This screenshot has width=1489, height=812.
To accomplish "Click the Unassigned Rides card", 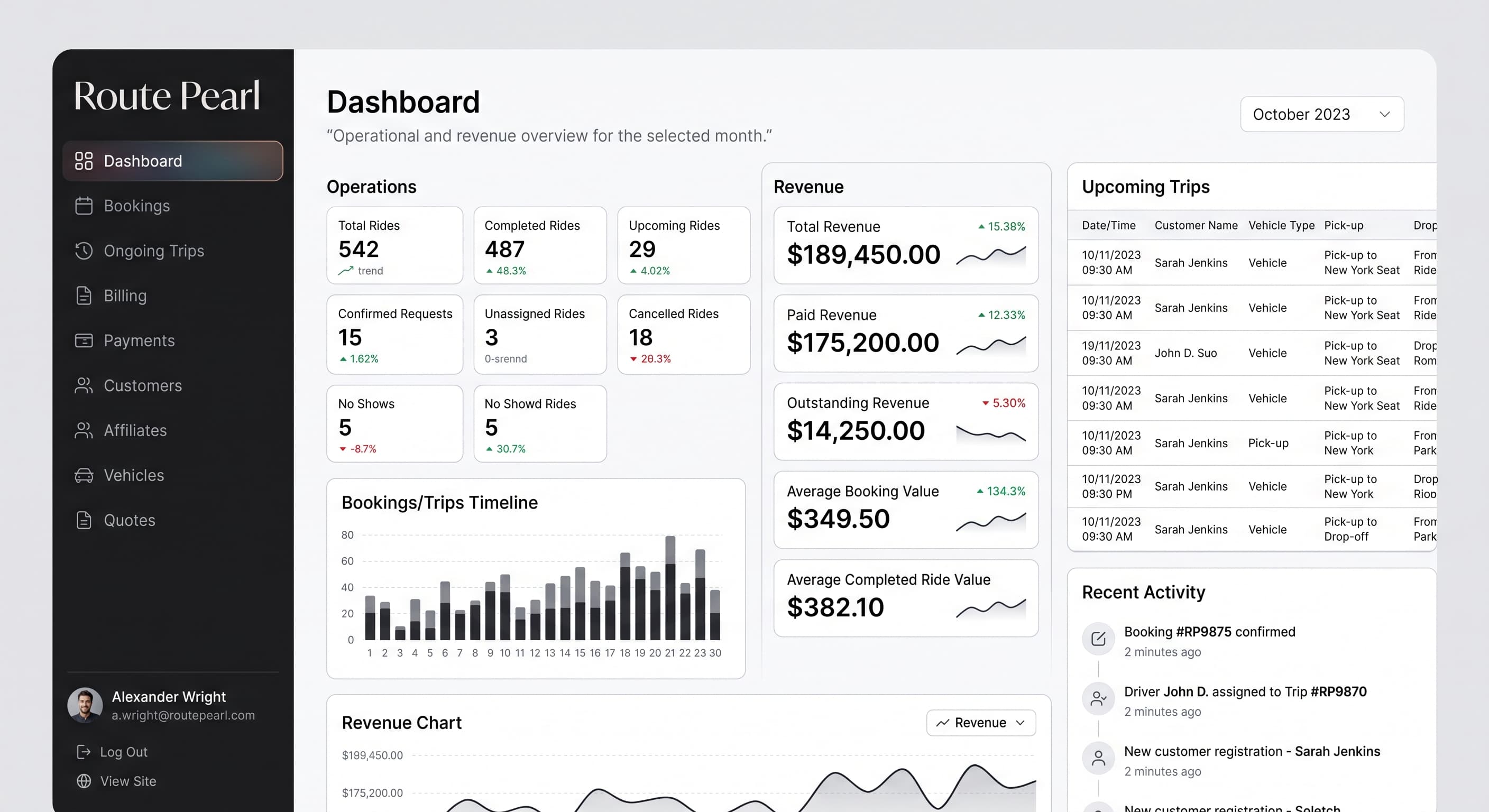I will tap(540, 334).
